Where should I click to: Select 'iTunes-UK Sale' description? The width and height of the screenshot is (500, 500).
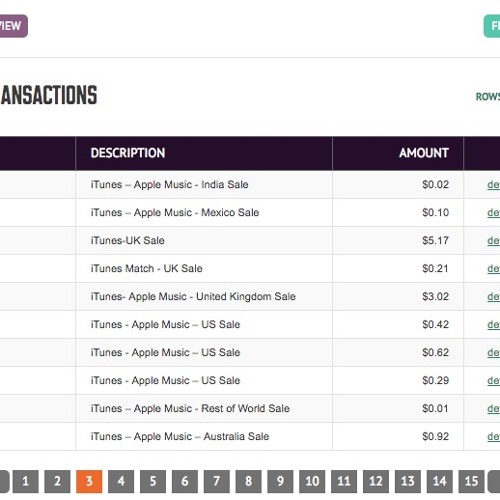128,241
